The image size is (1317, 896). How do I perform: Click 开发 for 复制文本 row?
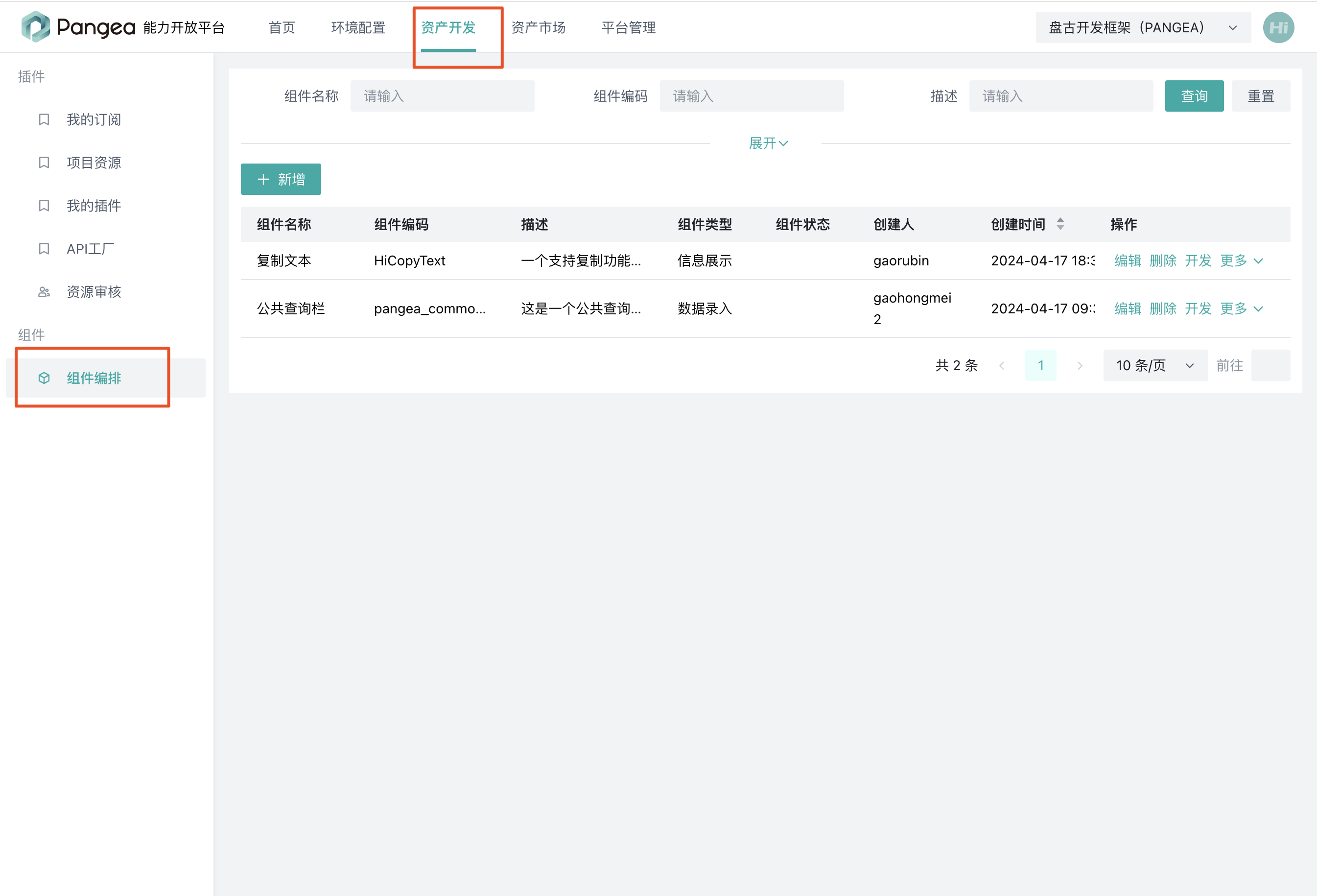tap(1198, 260)
